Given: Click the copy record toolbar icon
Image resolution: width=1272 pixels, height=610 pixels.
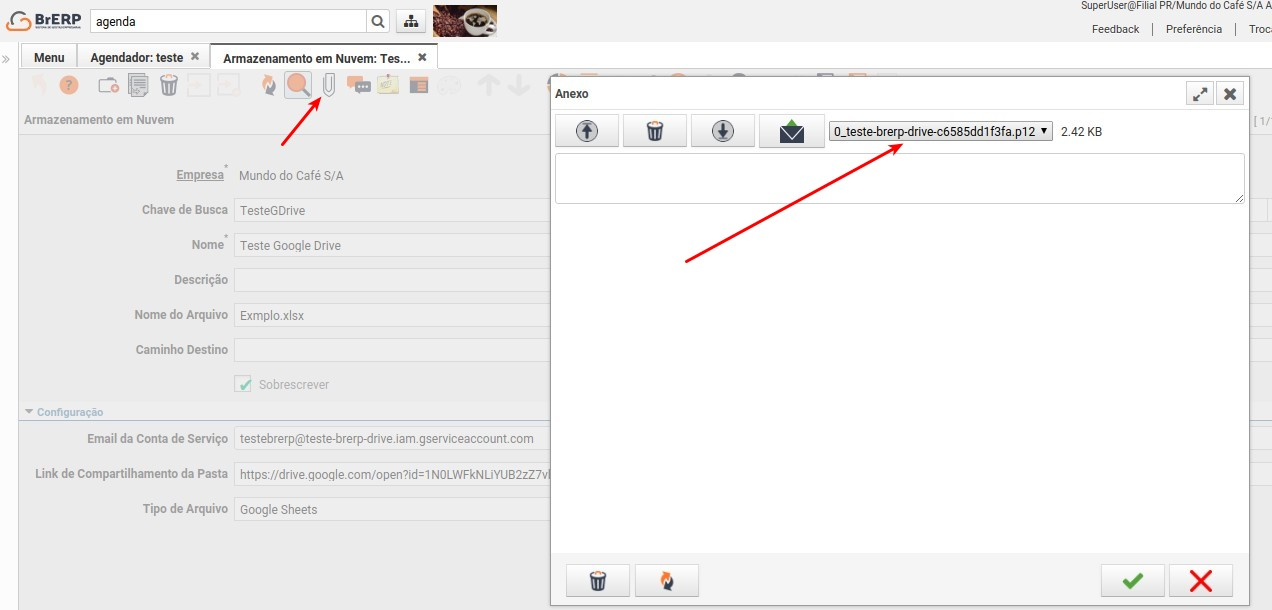Looking at the screenshot, I should (x=139, y=86).
